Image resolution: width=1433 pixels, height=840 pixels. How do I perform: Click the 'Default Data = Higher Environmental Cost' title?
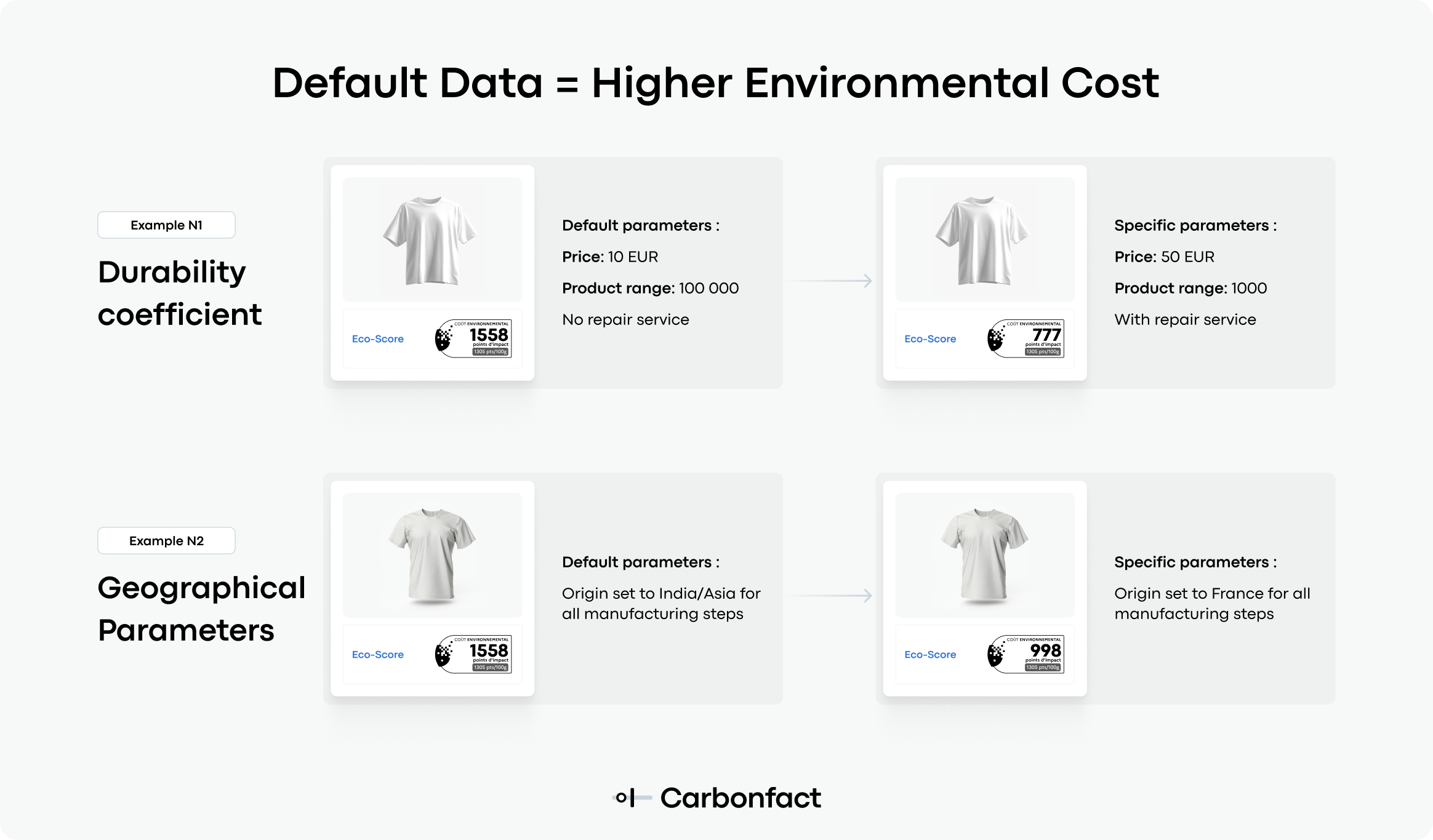716,83
